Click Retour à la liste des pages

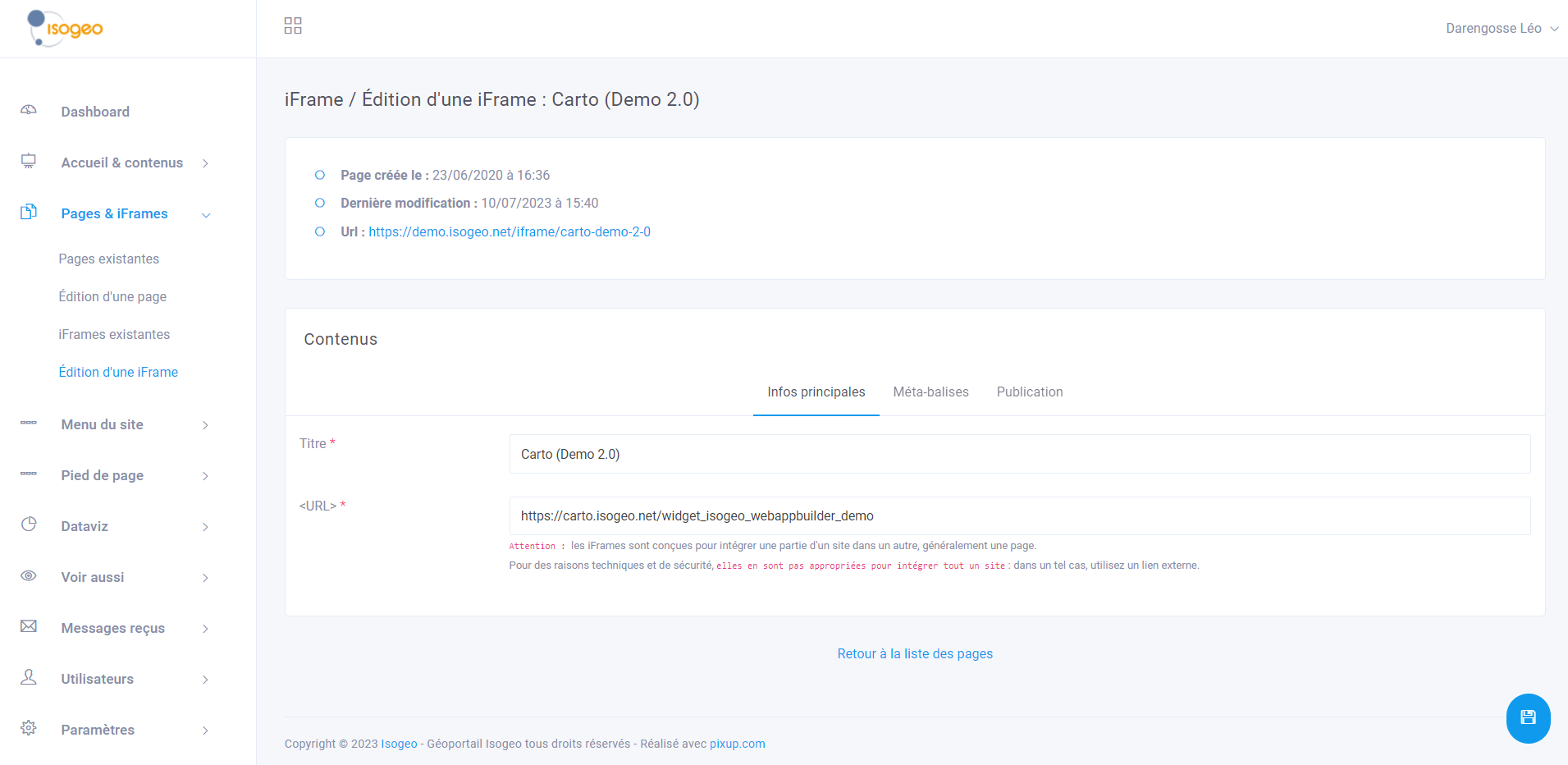tap(915, 653)
